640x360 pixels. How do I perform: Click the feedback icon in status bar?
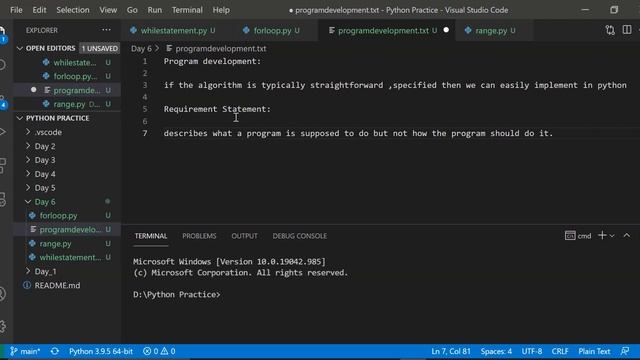pos(625,351)
